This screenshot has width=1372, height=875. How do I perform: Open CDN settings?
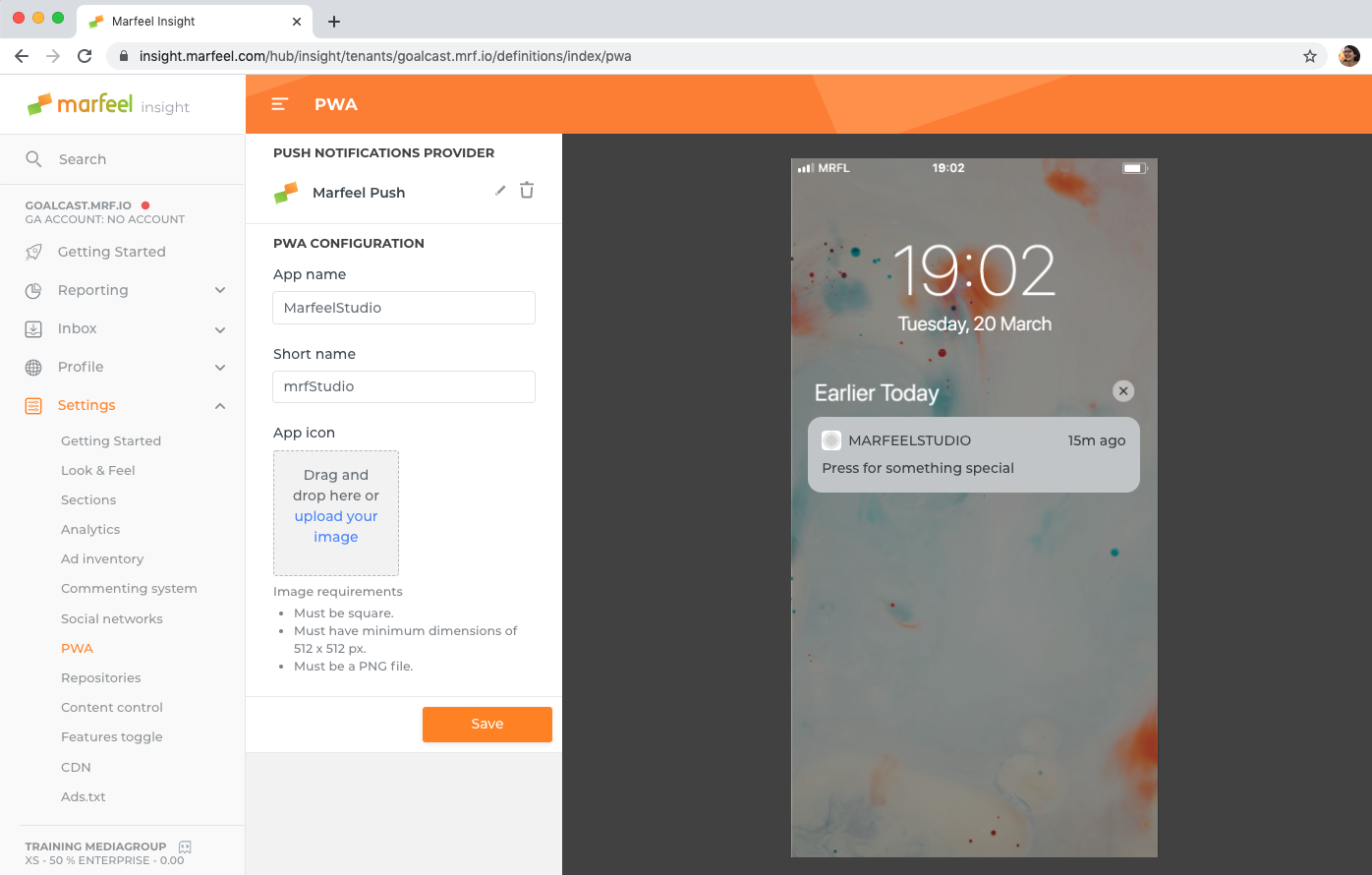(76, 767)
